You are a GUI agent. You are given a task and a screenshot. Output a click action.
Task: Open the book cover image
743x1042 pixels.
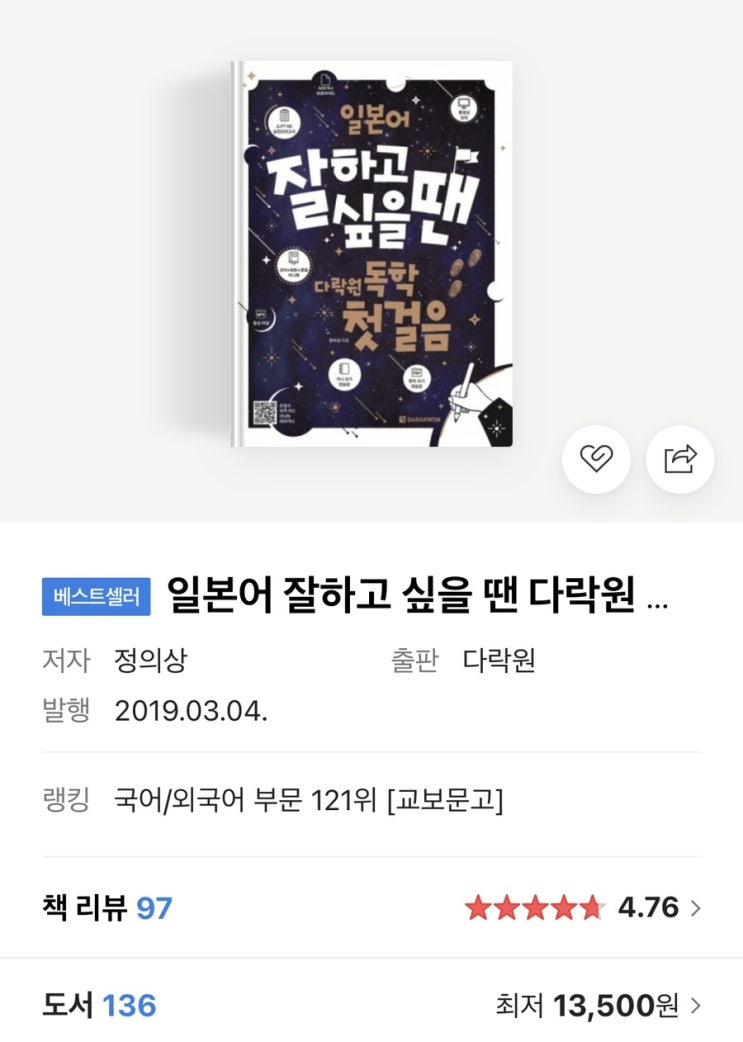[372, 254]
